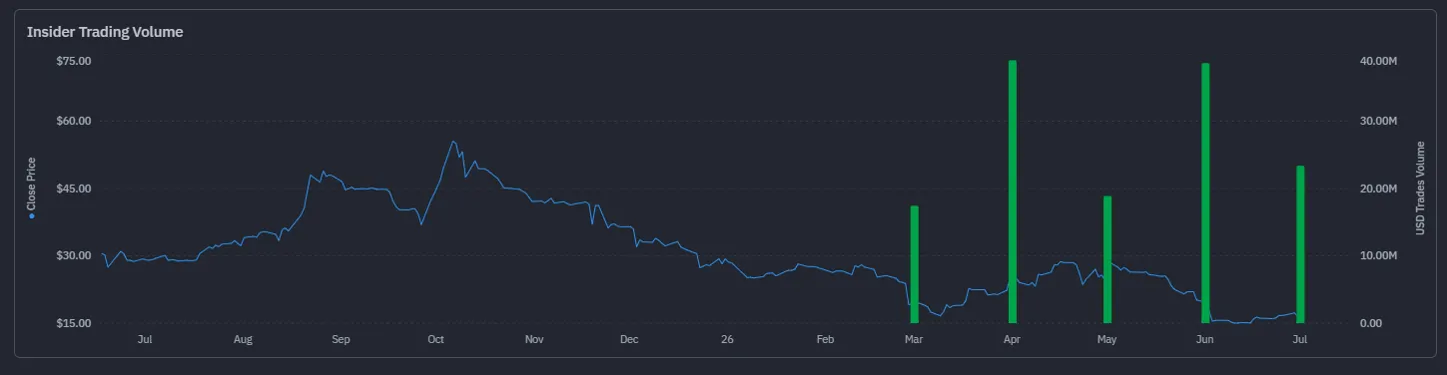Click the May green volume bar

tap(1107, 259)
